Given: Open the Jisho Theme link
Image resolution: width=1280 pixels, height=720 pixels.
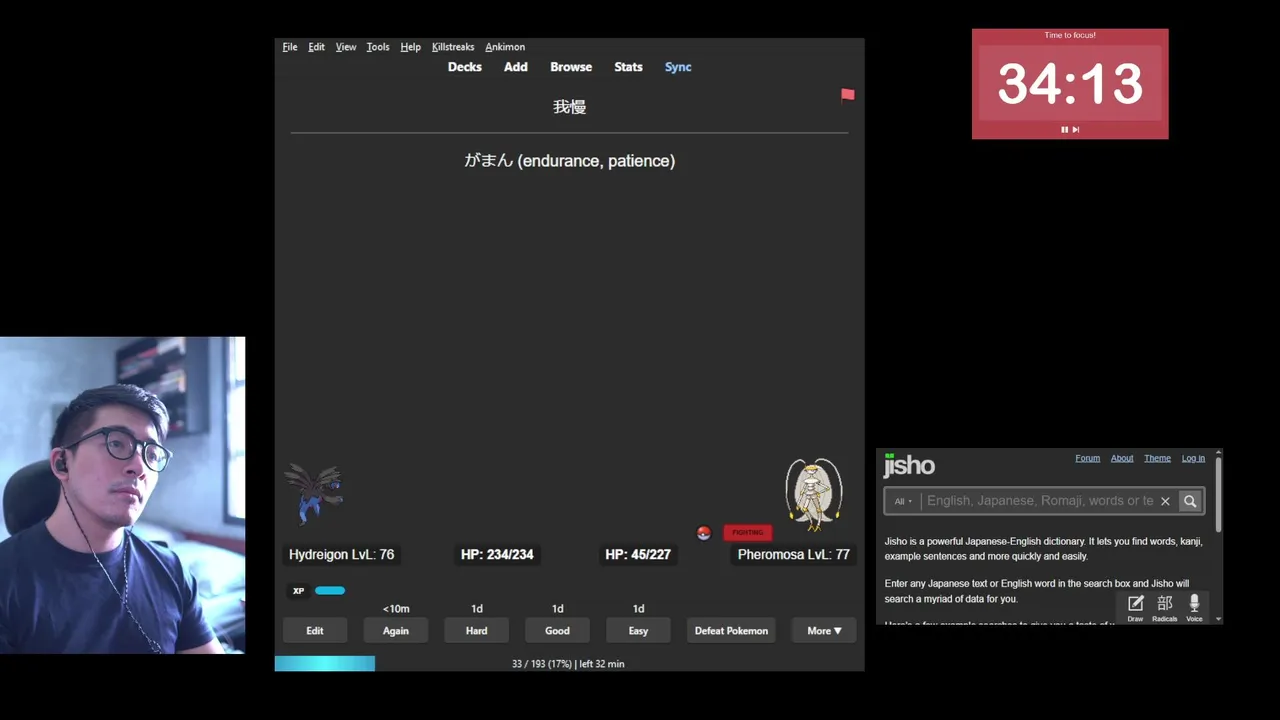Looking at the screenshot, I should 1158,458.
